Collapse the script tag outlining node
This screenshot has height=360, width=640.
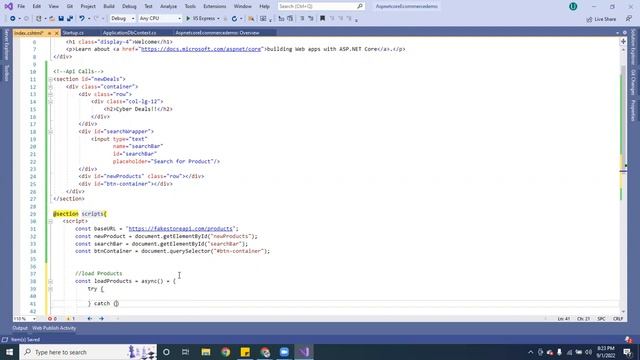(x=50, y=221)
